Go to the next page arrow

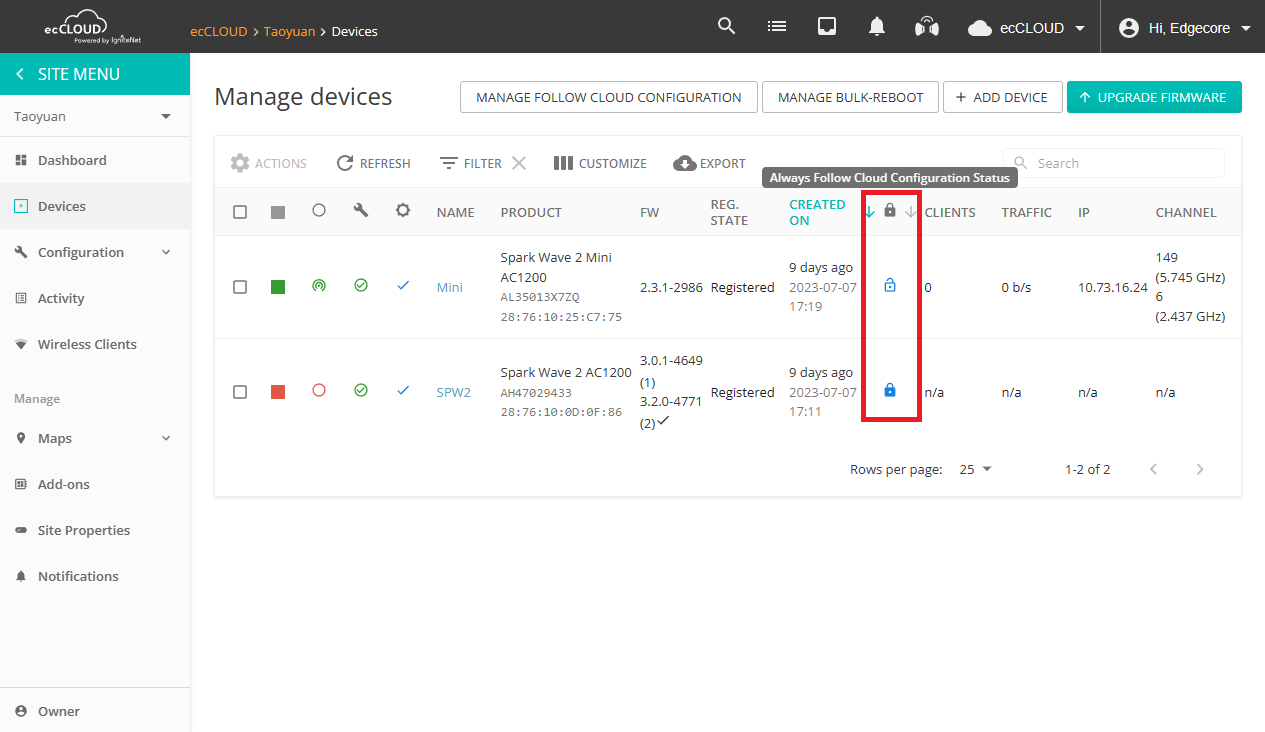tap(1200, 469)
